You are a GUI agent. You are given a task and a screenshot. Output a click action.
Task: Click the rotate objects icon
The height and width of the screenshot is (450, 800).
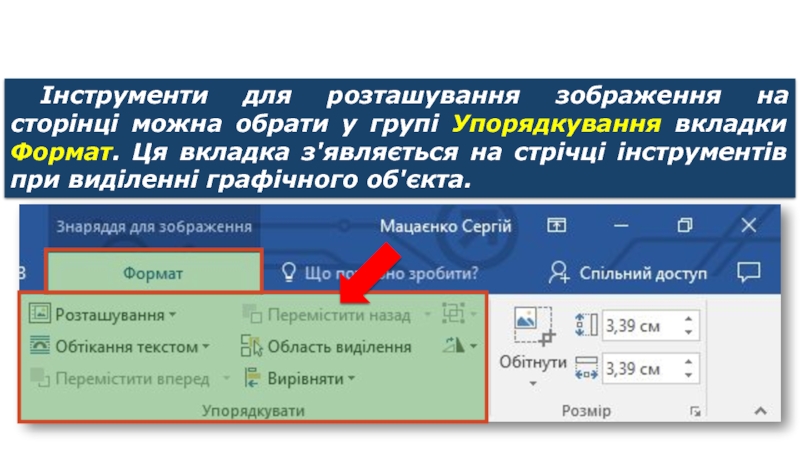(454, 345)
